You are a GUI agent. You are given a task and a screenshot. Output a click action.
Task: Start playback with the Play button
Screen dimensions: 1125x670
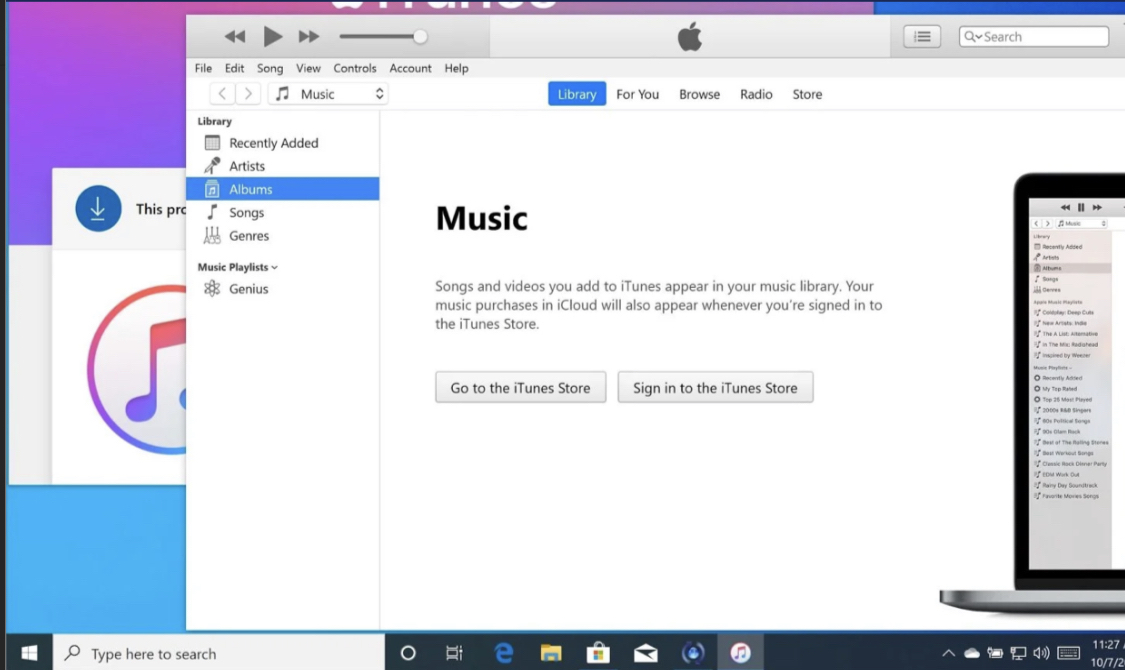point(272,37)
